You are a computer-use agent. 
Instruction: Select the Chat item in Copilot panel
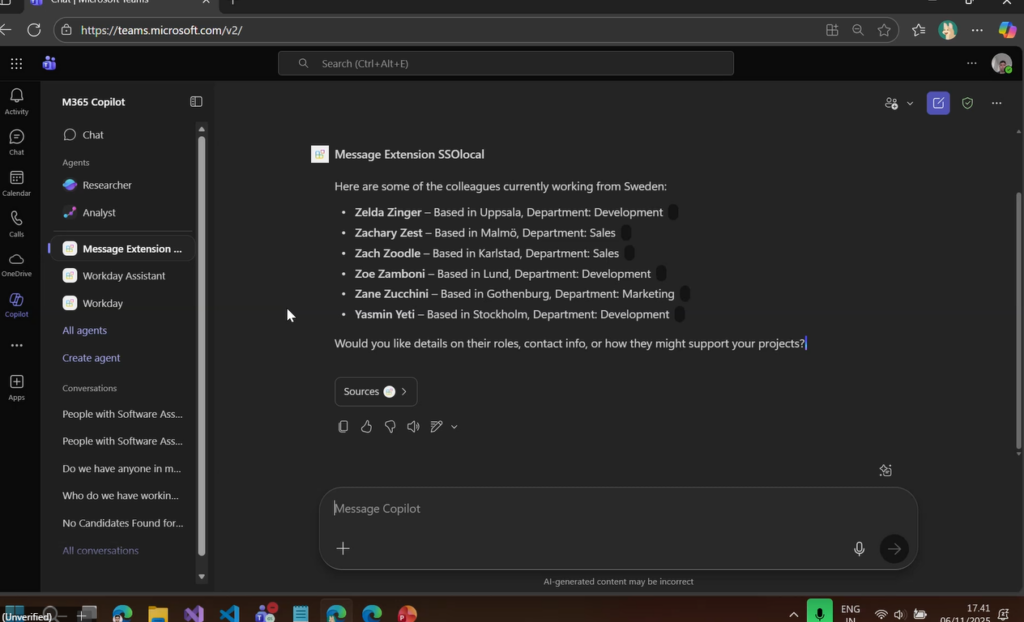point(122,135)
